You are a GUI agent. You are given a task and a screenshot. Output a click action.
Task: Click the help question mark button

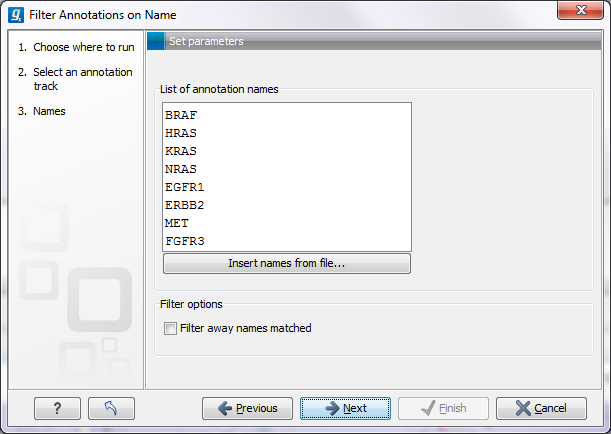(57, 408)
